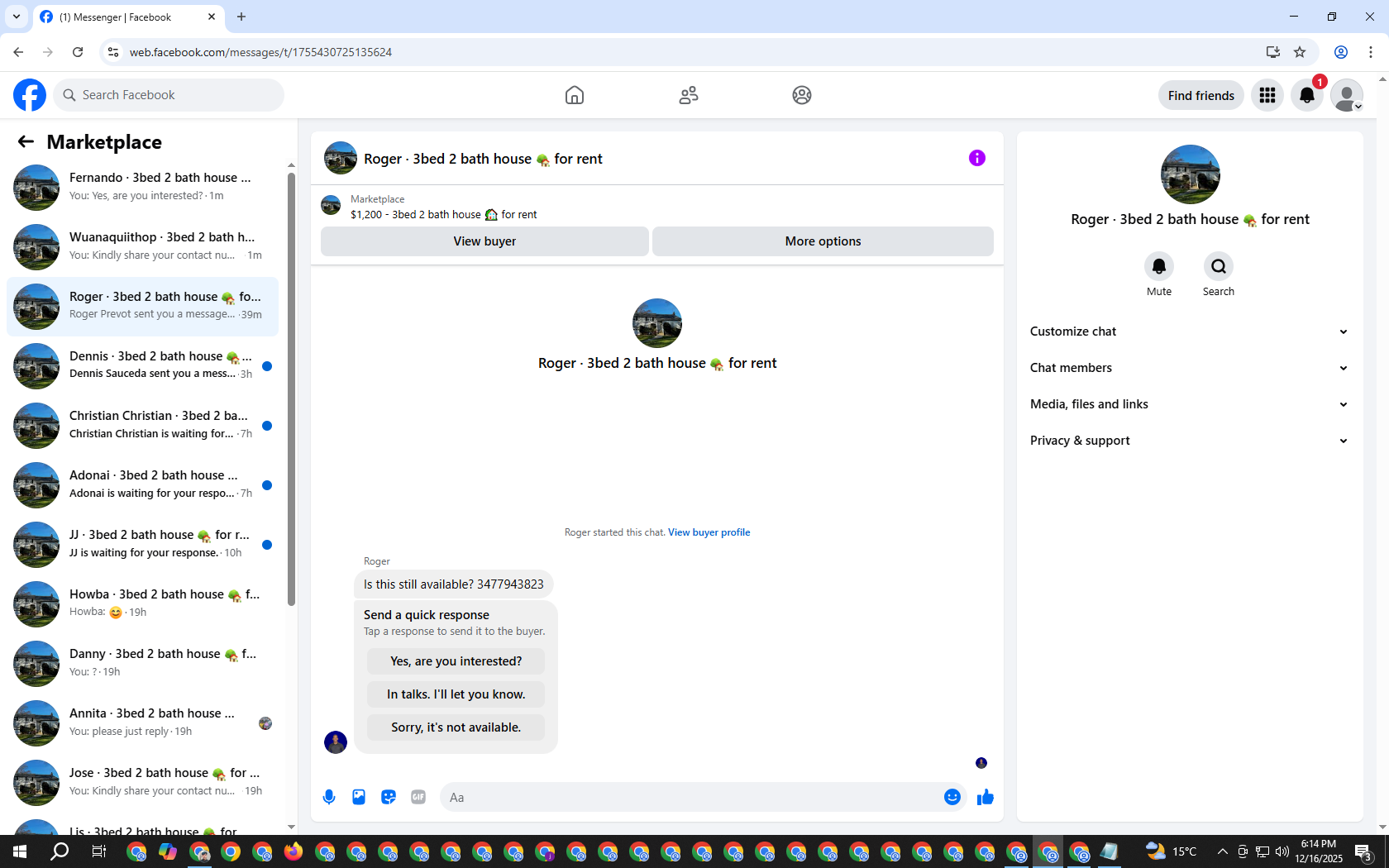
Task: Open Danny conversation
Action: point(142,663)
